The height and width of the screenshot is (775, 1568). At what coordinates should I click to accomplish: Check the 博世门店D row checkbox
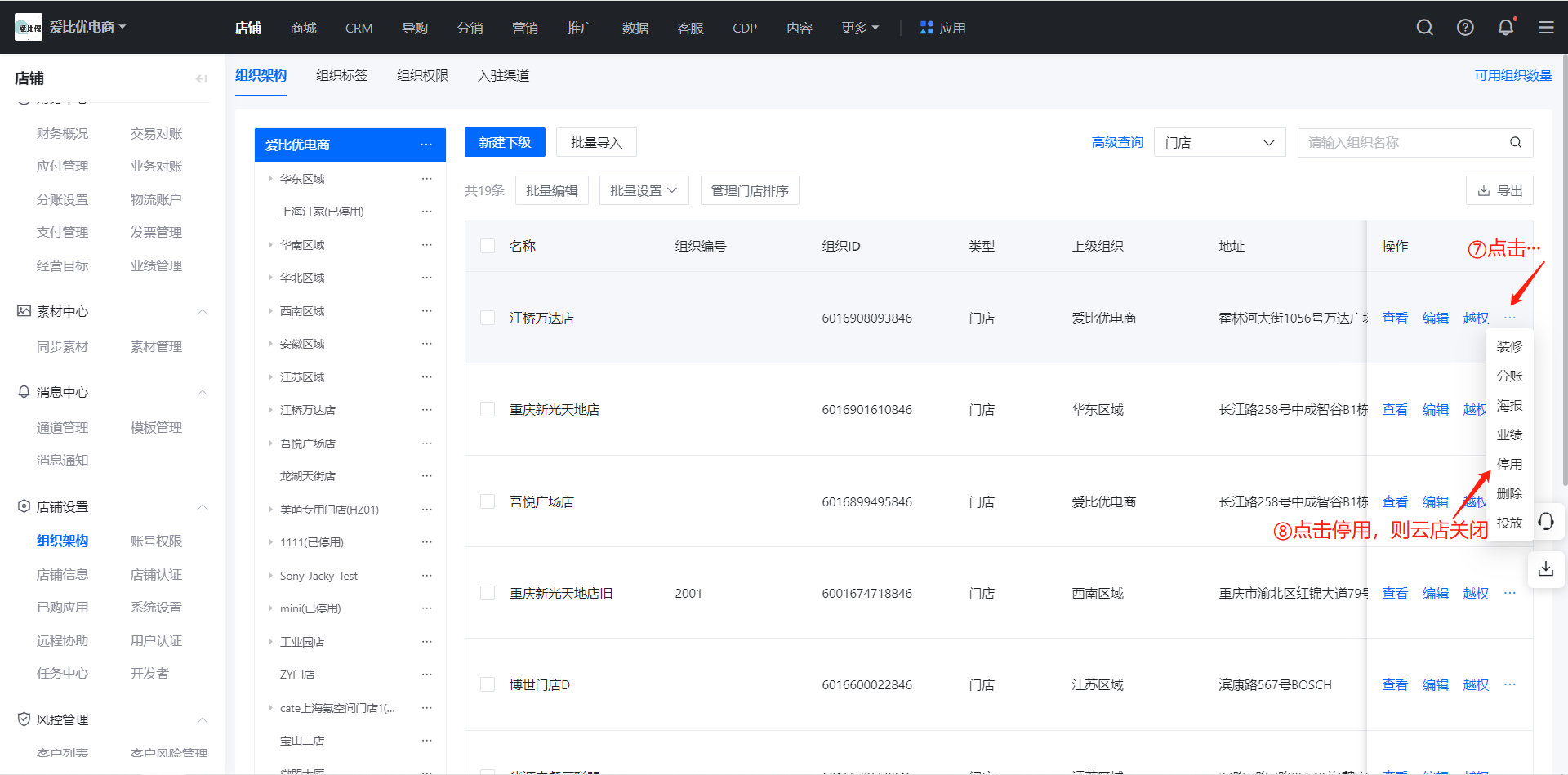[488, 684]
